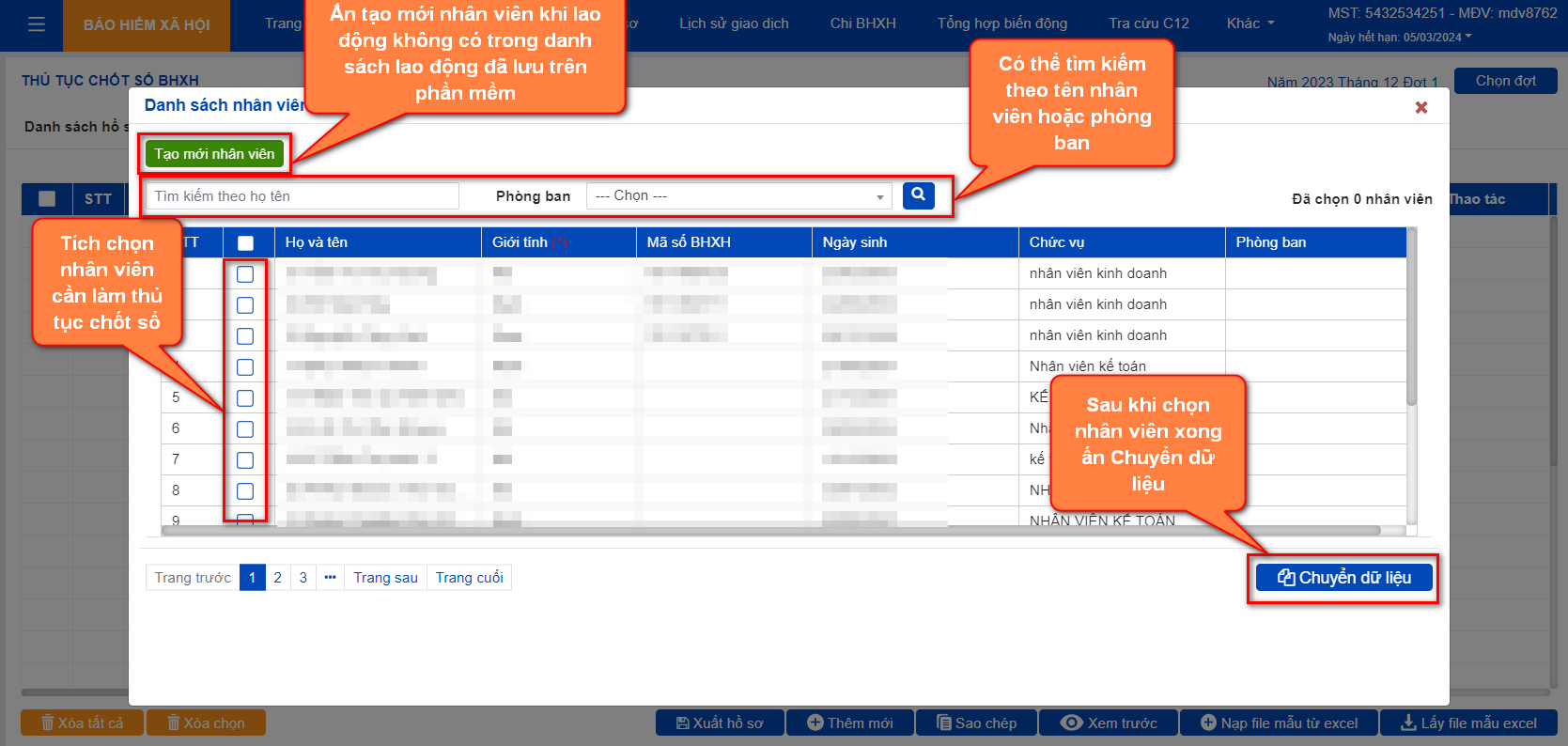1568x746 pixels.
Task: Click the Tạo mới nhân viên button
Action: point(214,154)
